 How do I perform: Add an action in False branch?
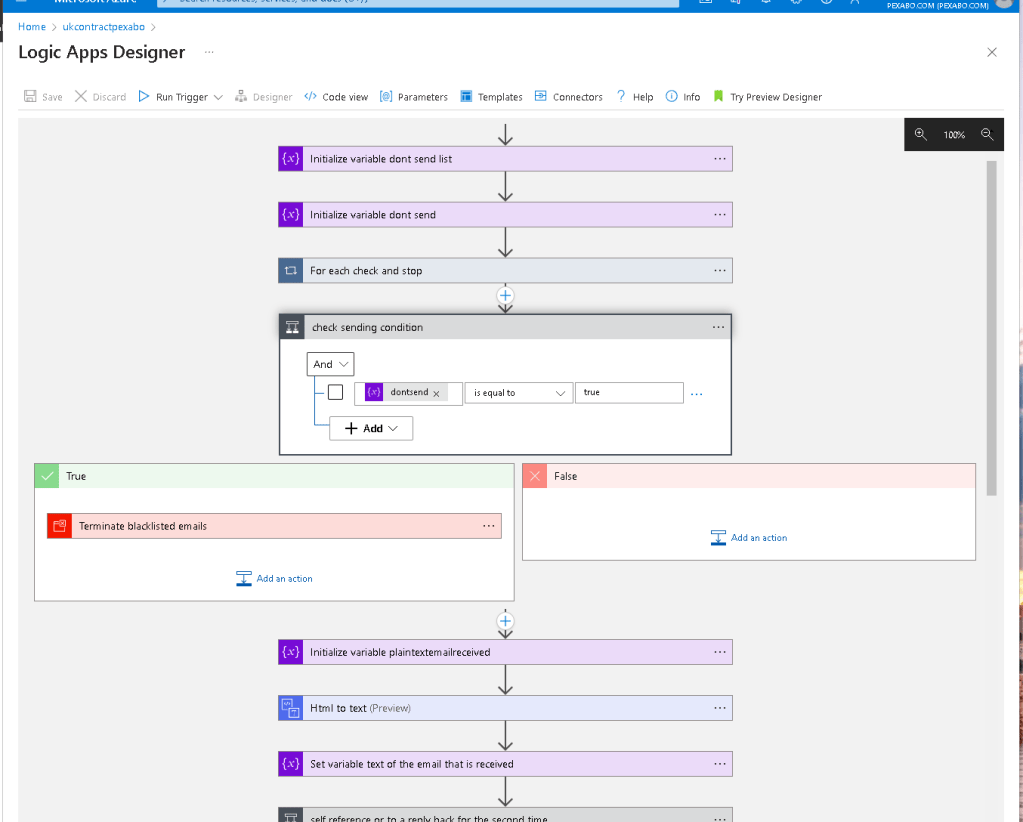(x=749, y=538)
